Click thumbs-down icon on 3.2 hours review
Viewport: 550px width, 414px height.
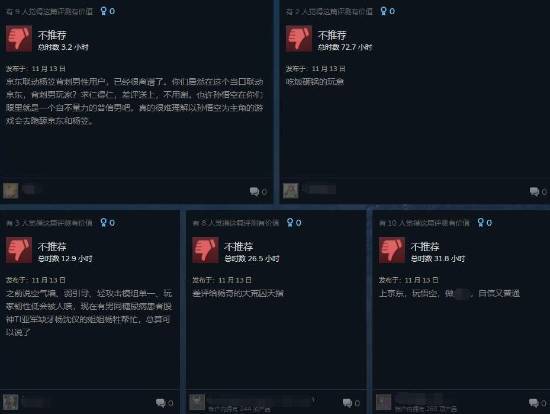pos(19,39)
